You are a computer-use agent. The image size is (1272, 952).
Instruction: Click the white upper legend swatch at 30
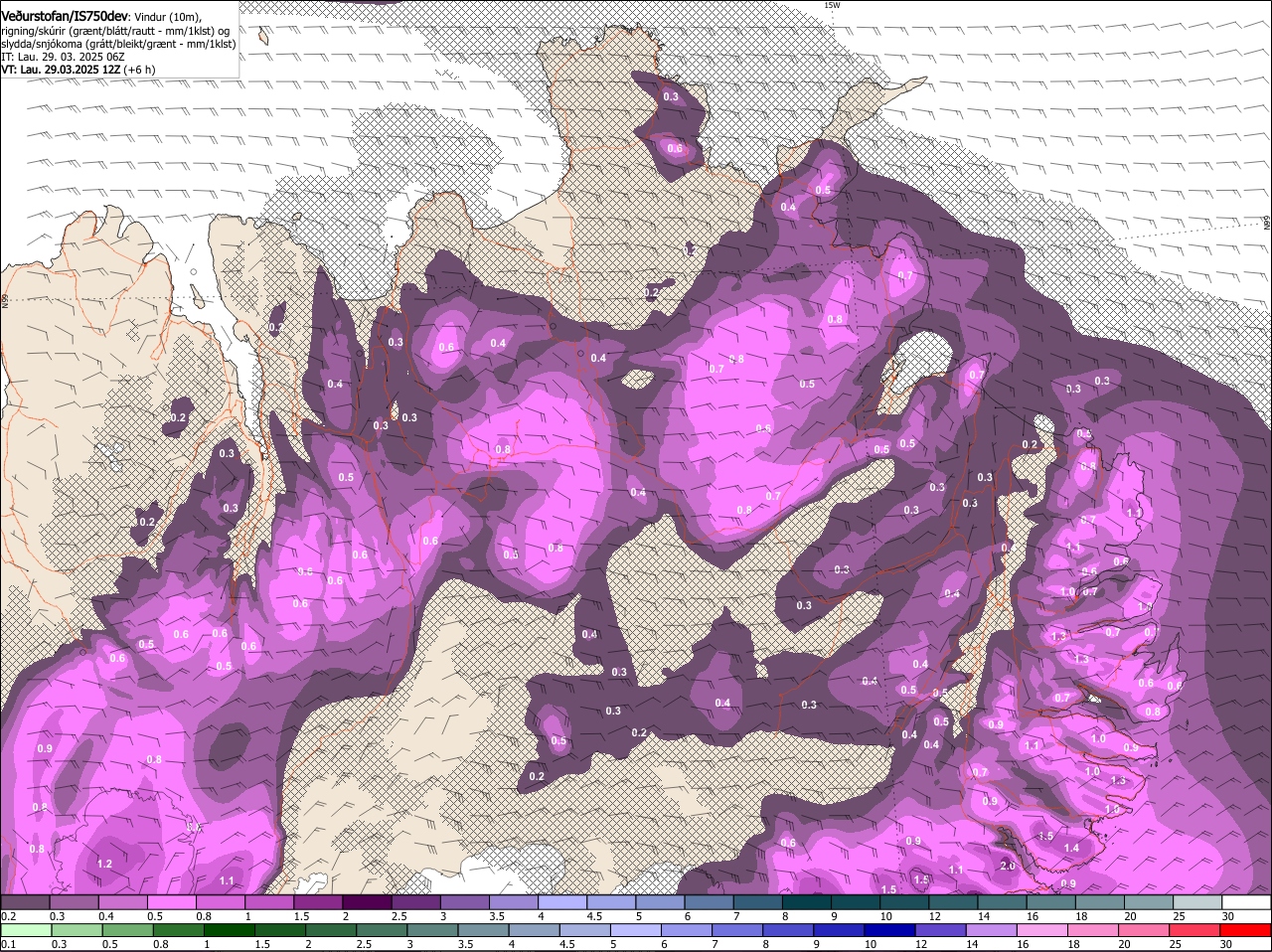point(1247,902)
